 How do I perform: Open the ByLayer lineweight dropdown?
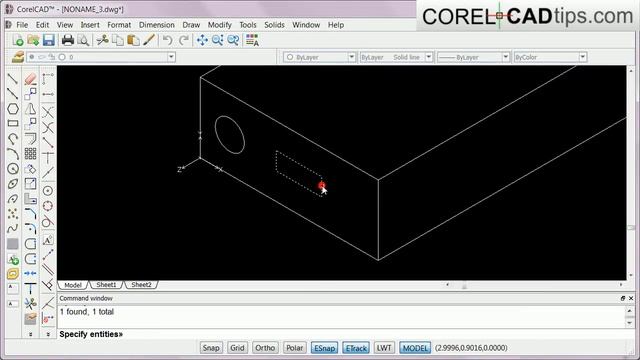click(x=505, y=57)
